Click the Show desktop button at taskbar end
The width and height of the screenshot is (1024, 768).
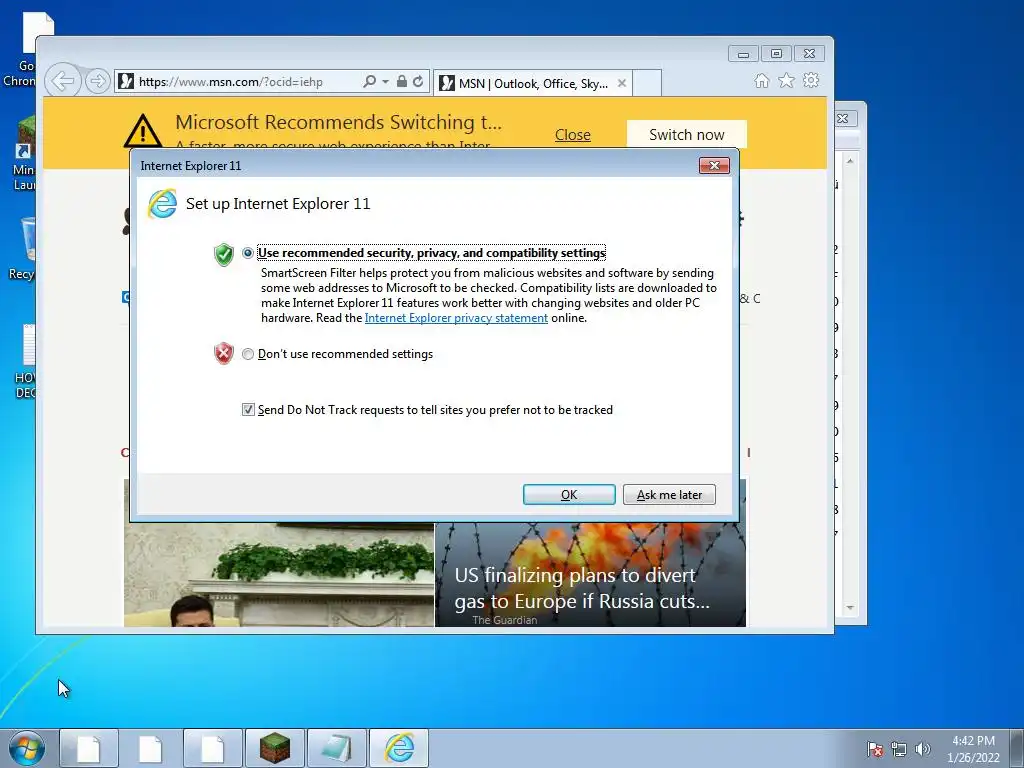(x=1017, y=748)
